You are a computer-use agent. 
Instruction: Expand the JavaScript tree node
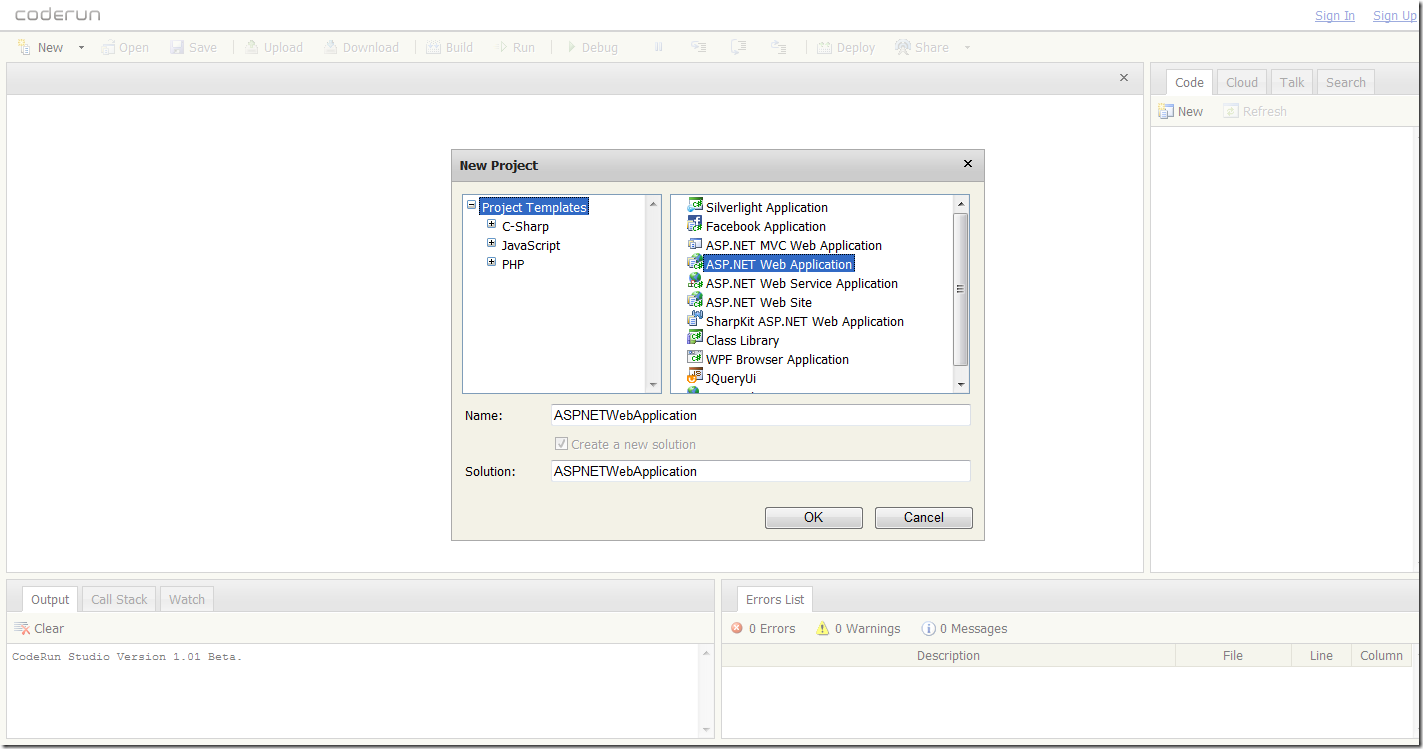click(x=492, y=244)
